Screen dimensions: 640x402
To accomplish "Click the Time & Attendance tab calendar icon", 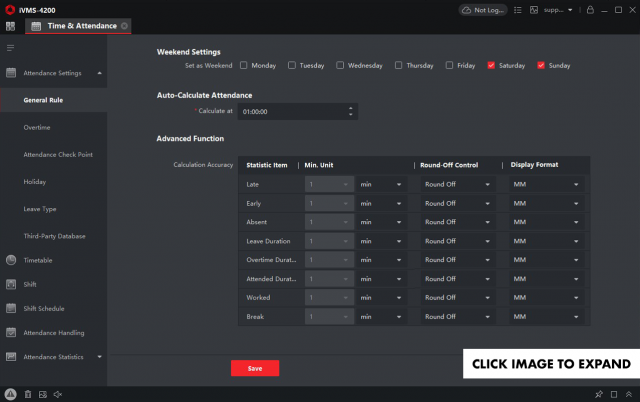I will click(36, 26).
